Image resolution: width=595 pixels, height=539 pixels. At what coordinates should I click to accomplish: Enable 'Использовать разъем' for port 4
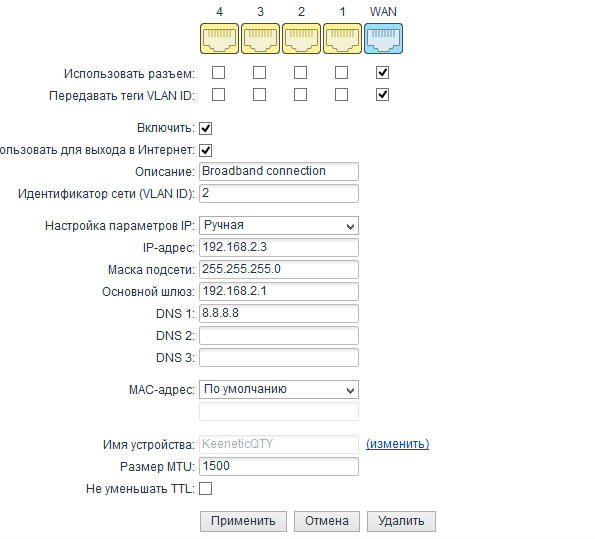coord(218,72)
